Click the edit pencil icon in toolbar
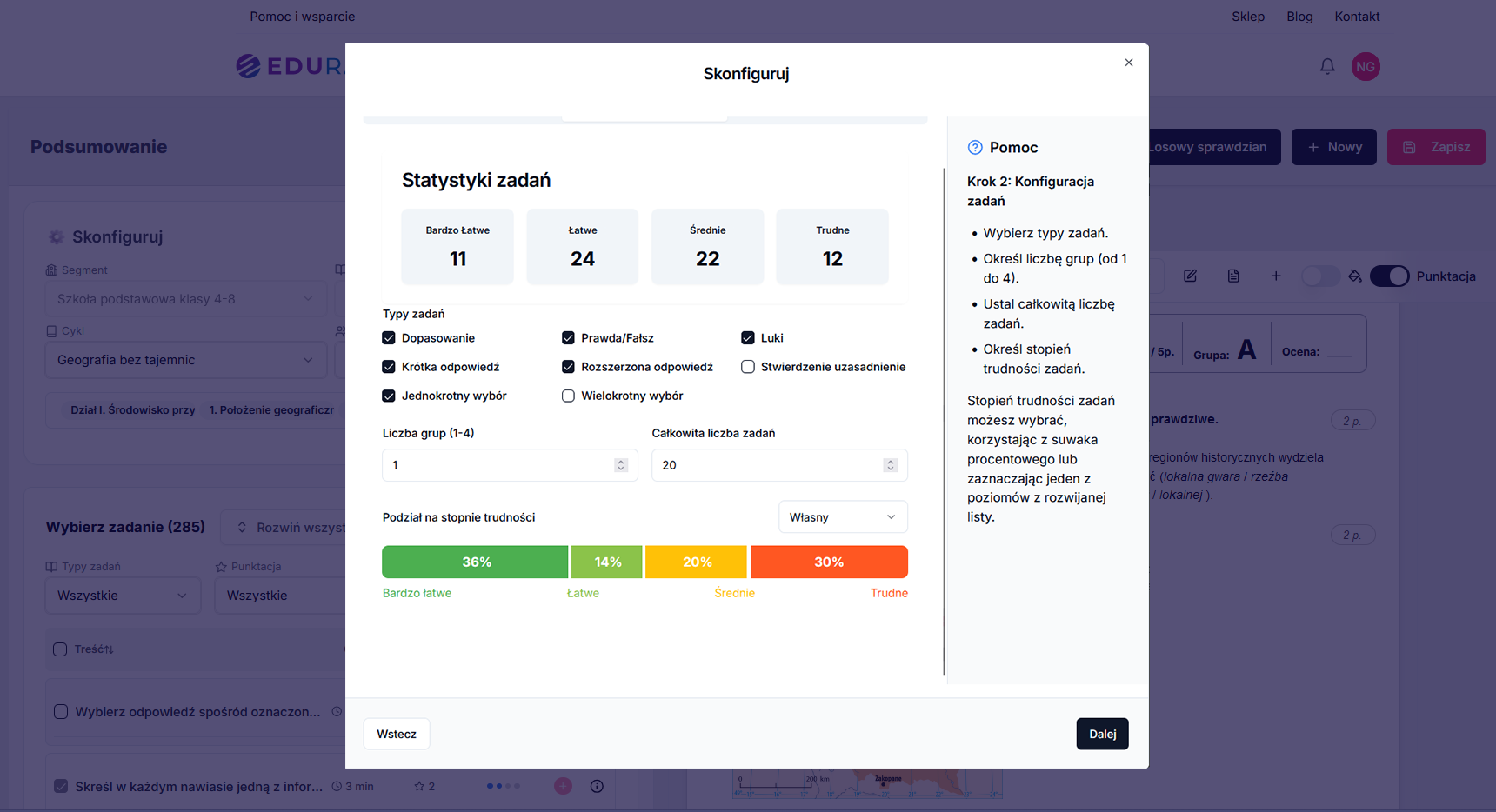 tap(1190, 276)
